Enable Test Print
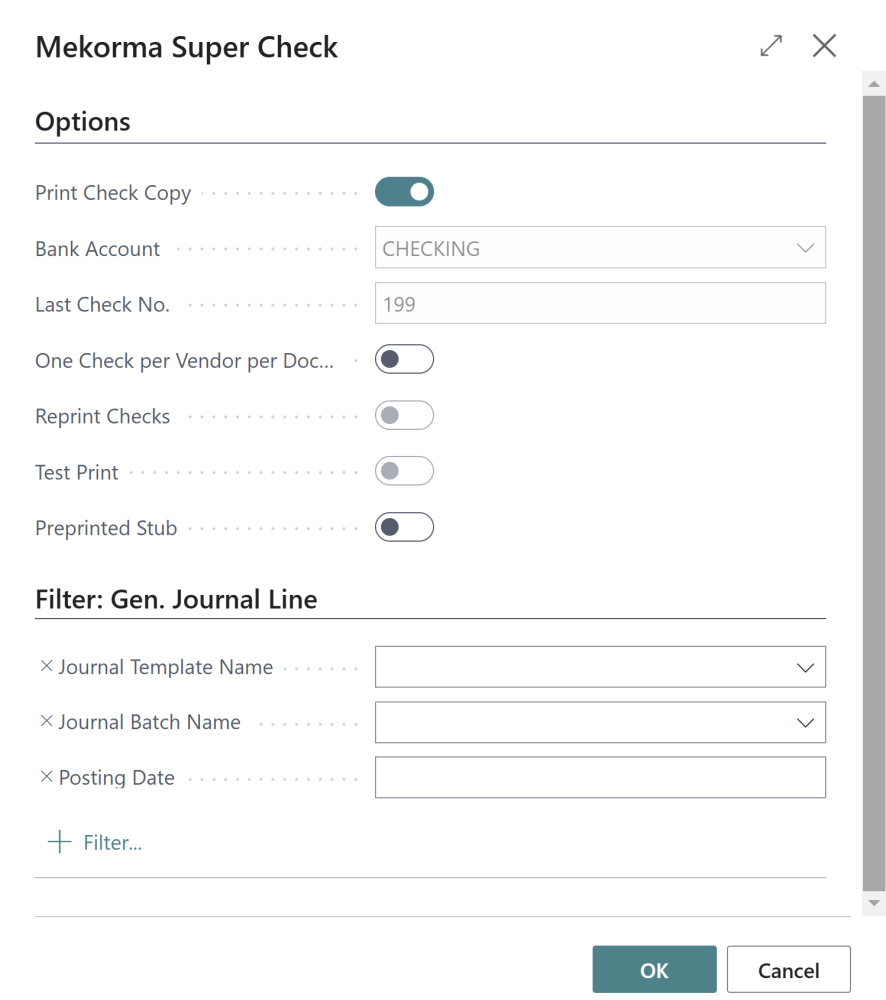 pos(404,471)
